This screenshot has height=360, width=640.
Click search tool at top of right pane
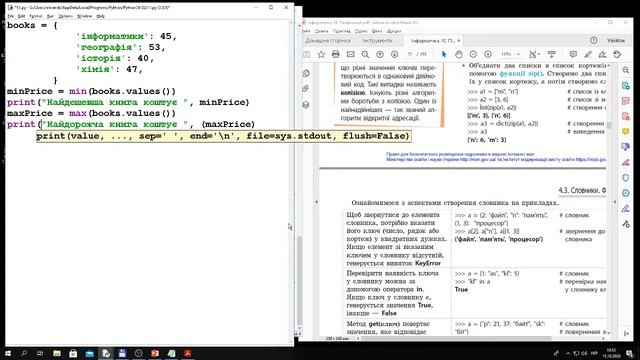pos(626,70)
